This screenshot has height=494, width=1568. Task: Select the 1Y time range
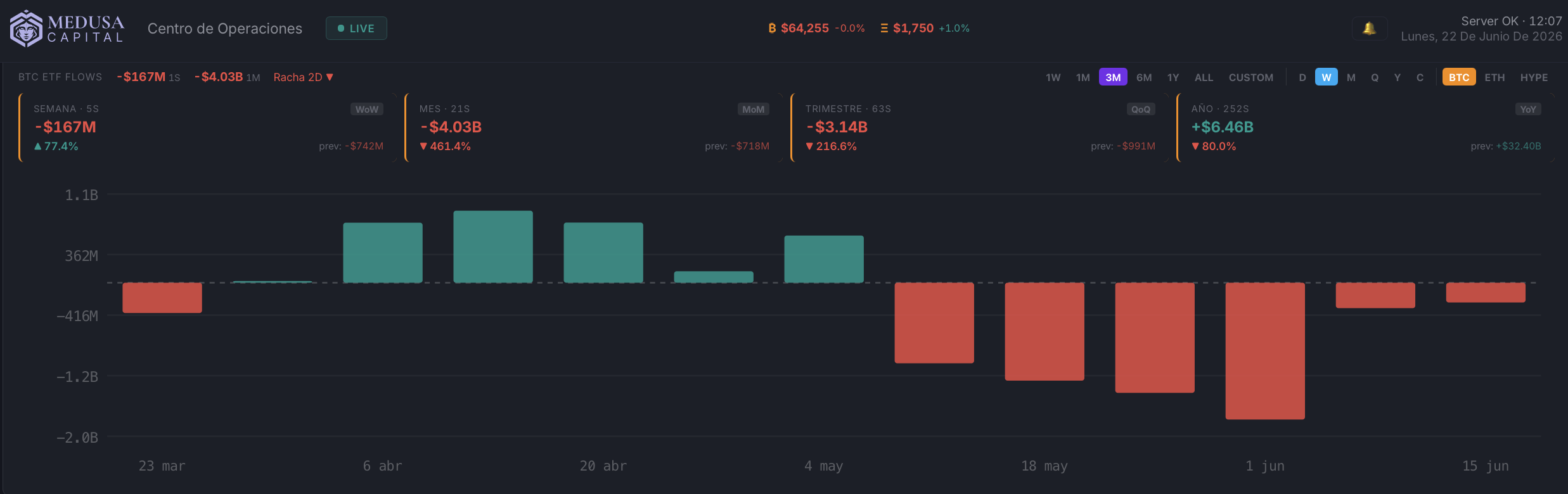pyautogui.click(x=1173, y=77)
